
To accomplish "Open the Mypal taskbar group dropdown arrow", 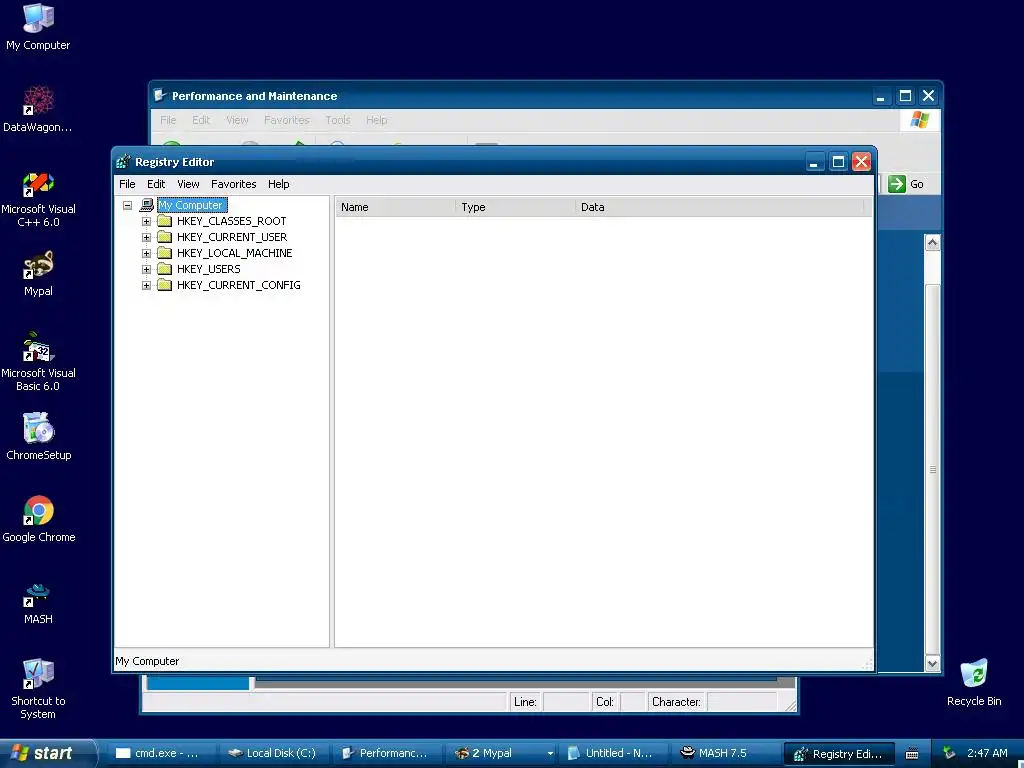I will point(550,754).
